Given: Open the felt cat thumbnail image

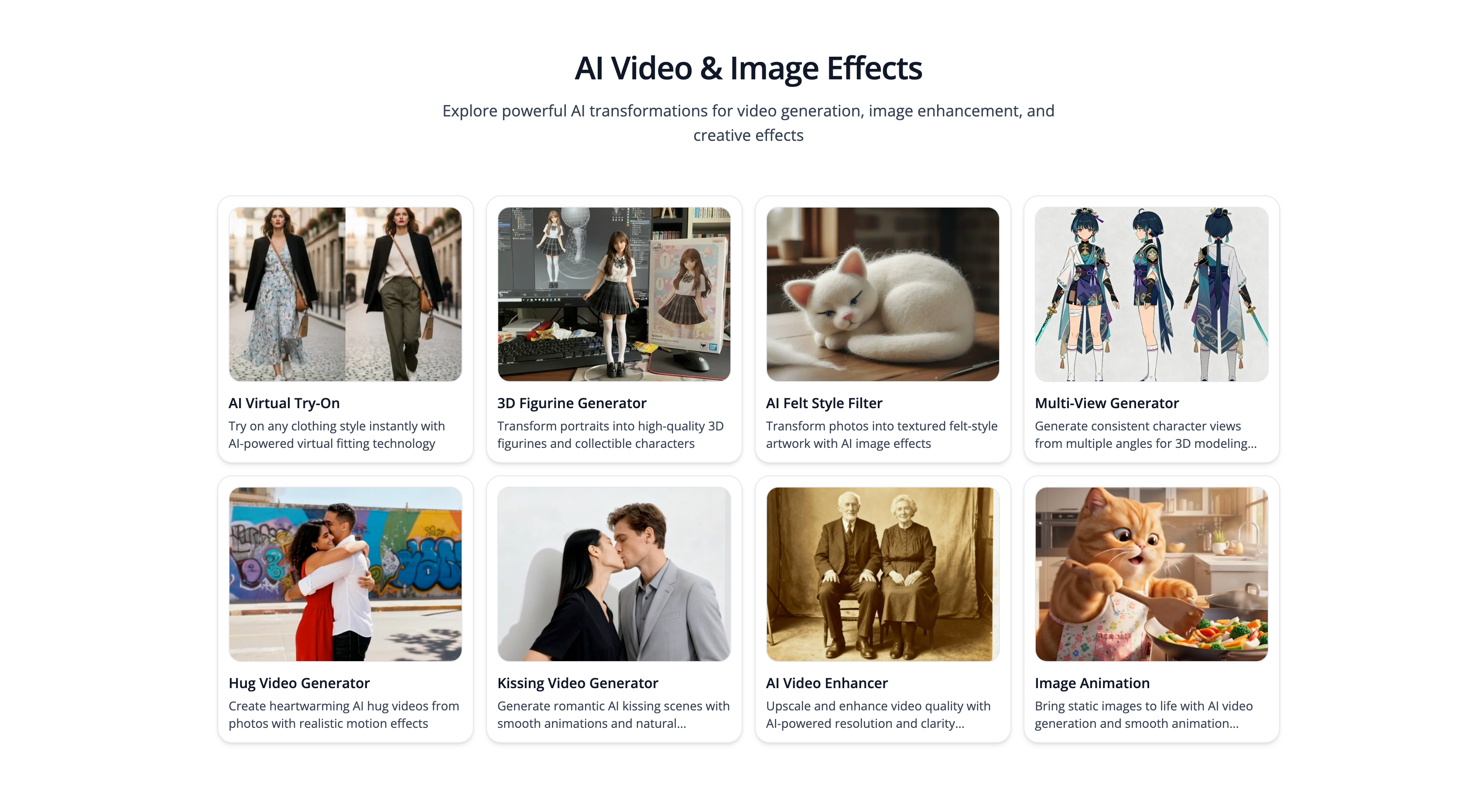Looking at the screenshot, I should tap(883, 294).
